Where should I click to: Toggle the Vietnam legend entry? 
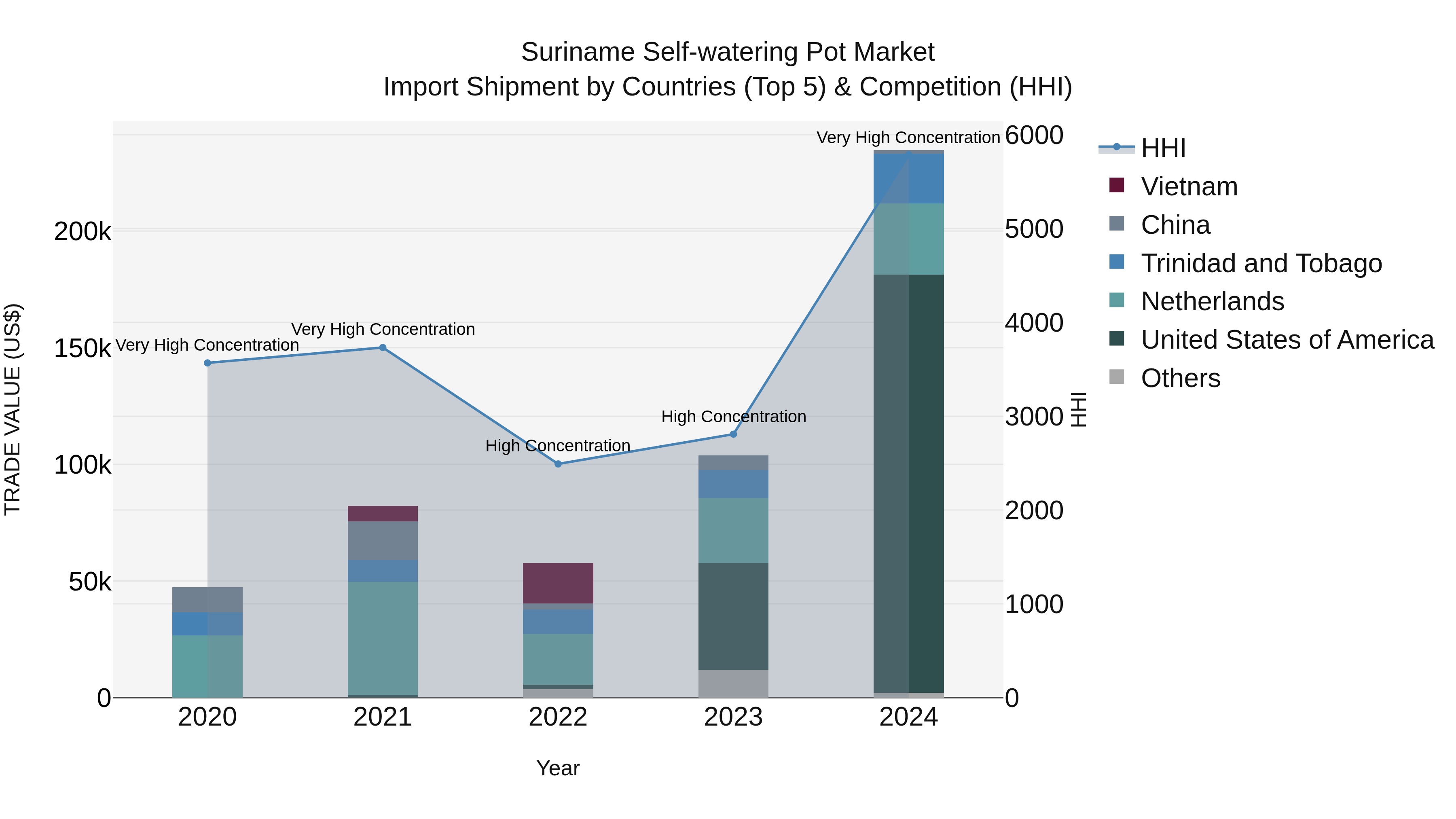(1173, 186)
